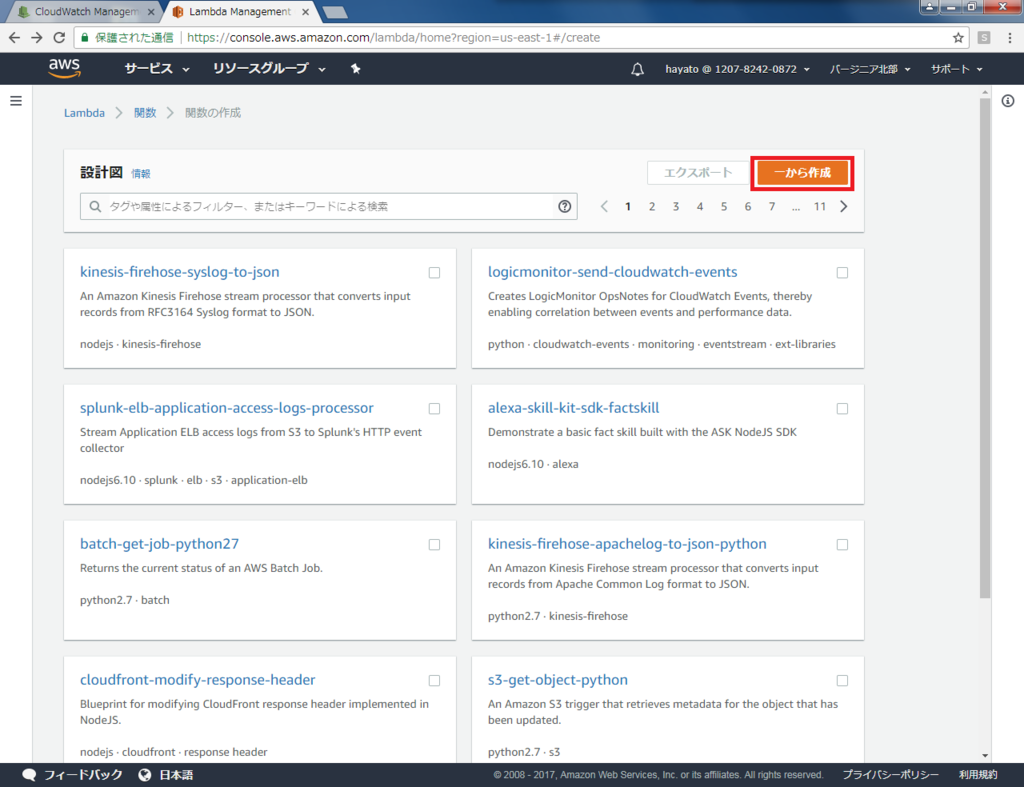Screen dimensions: 1024x787
Task: Check the logicmonitor-send-cloudwatch-events checkbox
Action: point(842,273)
